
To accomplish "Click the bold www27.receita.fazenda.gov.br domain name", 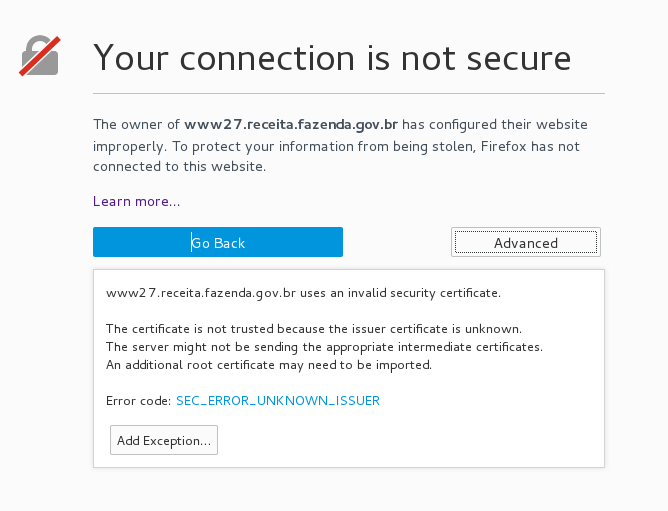I will (x=291, y=124).
